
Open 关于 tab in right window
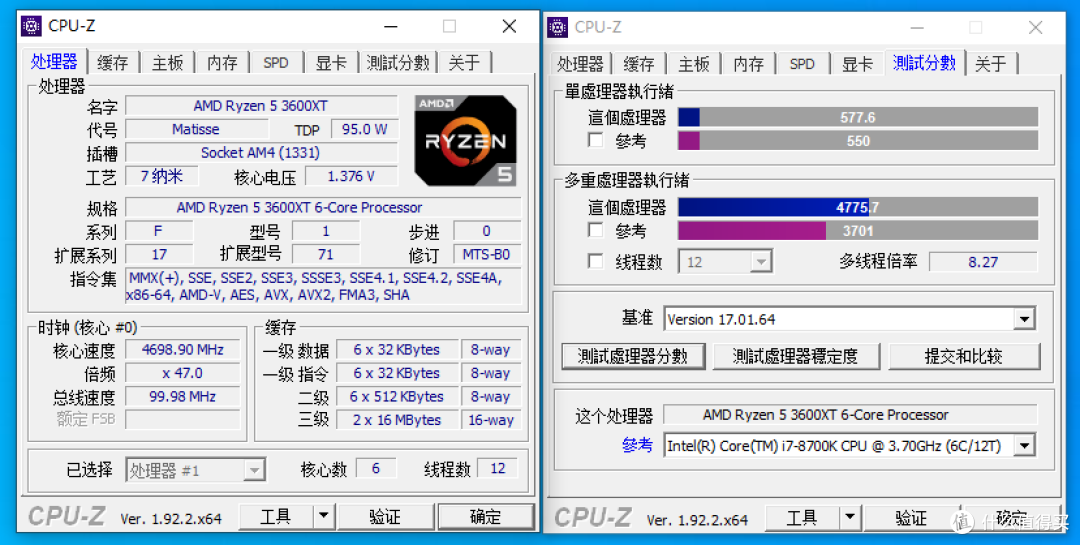990,64
